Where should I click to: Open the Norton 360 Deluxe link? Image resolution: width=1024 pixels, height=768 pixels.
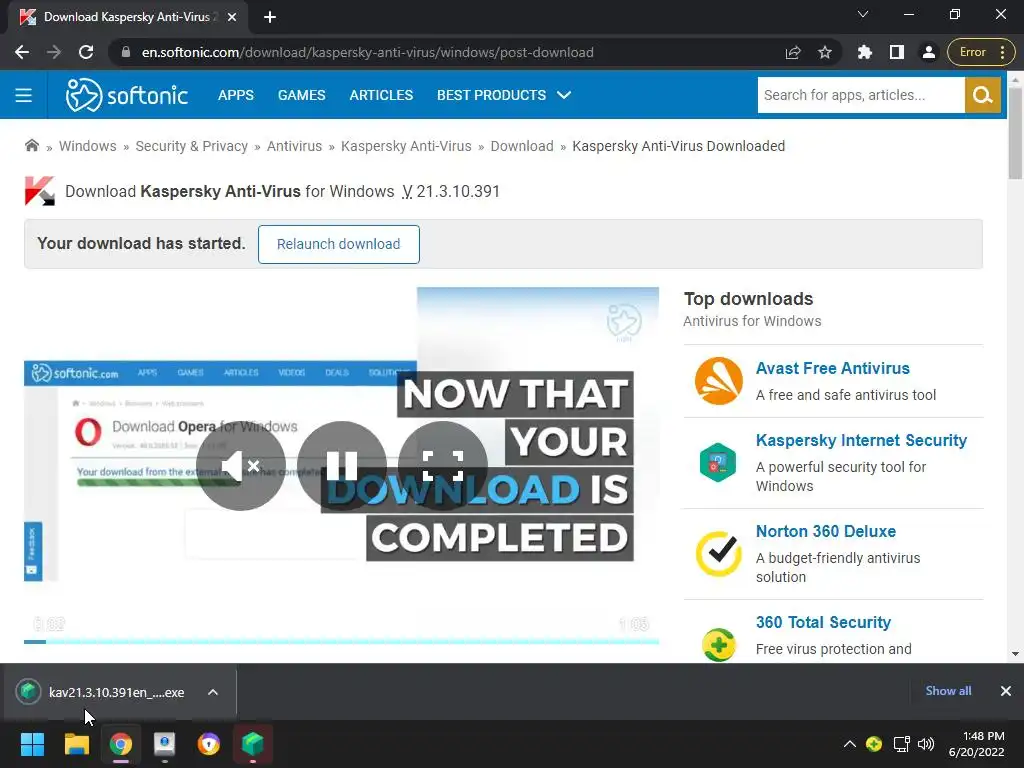[x=825, y=531]
